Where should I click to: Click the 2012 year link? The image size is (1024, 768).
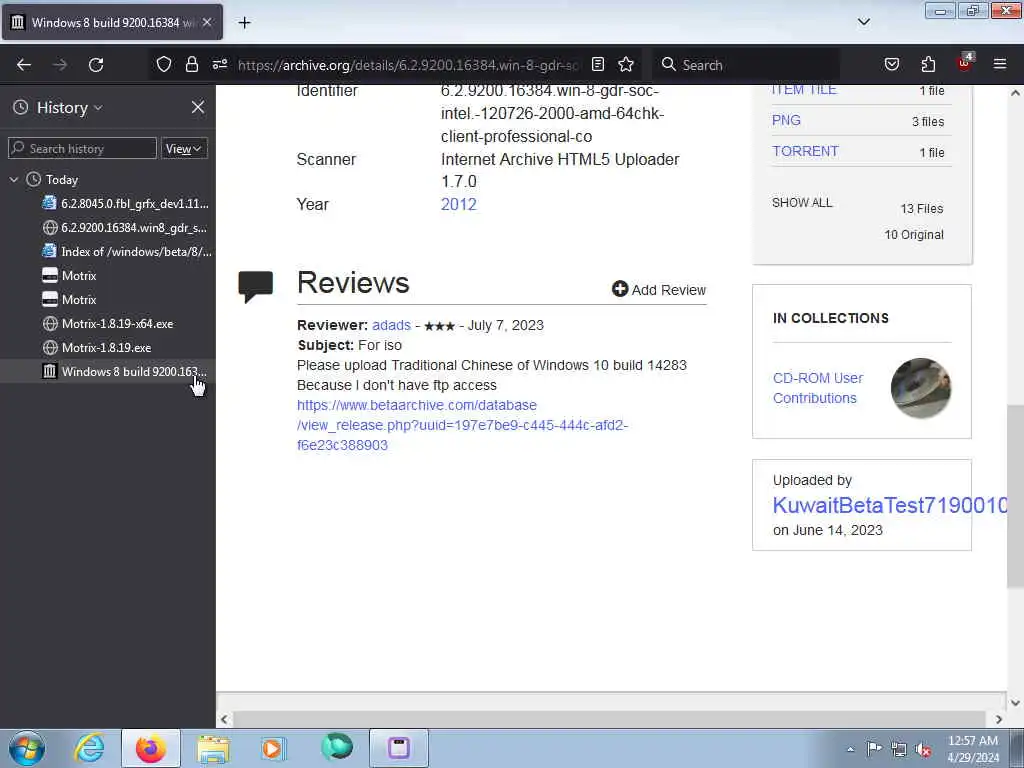(x=458, y=204)
